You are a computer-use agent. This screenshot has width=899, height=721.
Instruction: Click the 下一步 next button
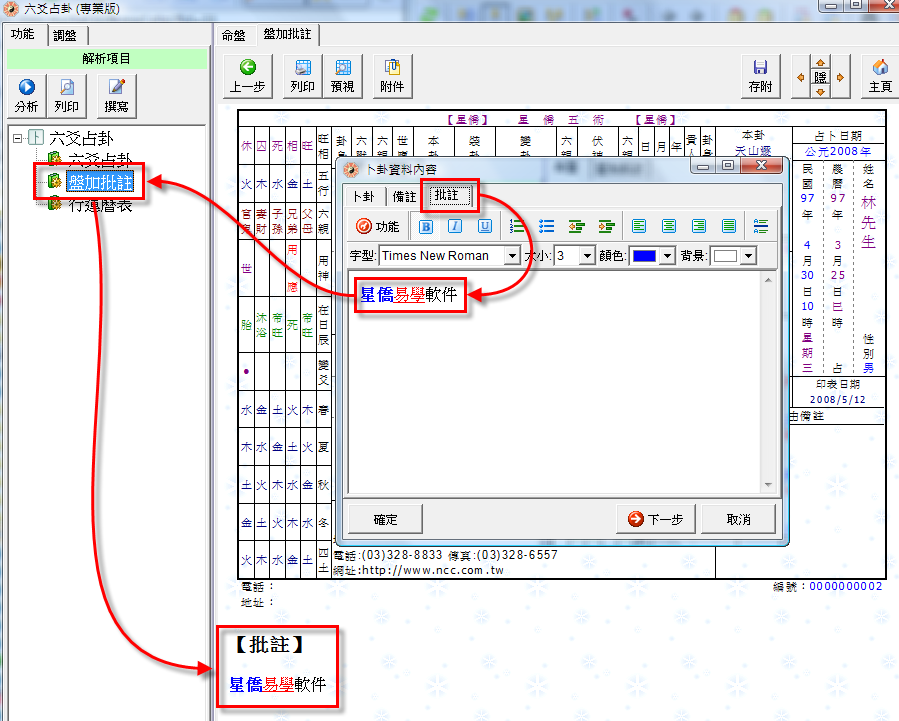(x=656, y=519)
